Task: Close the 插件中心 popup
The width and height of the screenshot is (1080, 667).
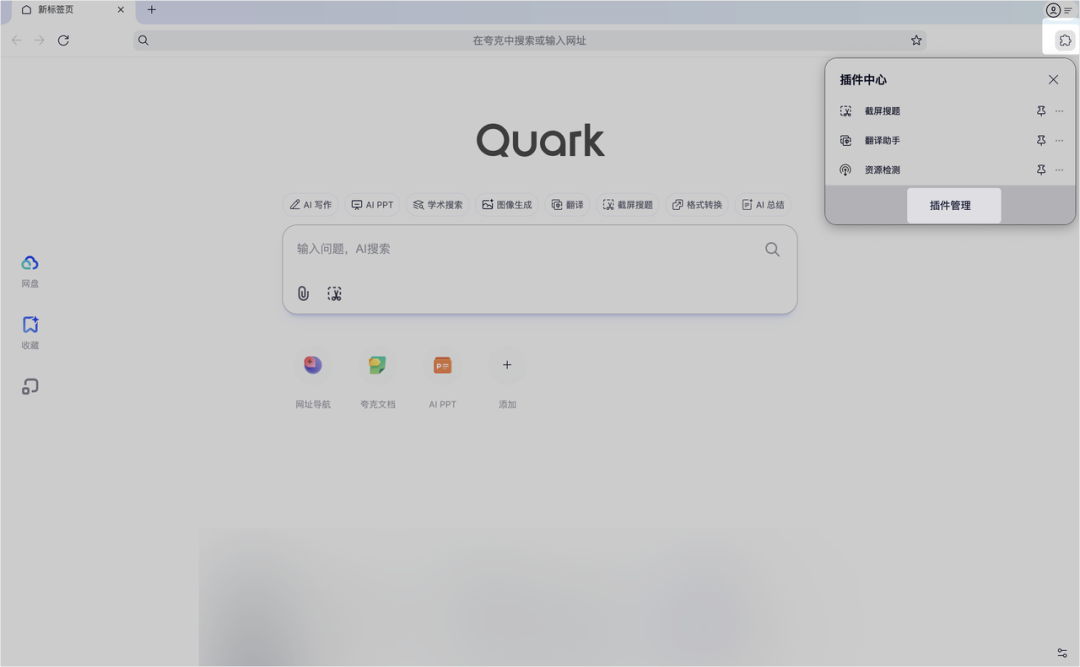Action: point(1053,80)
